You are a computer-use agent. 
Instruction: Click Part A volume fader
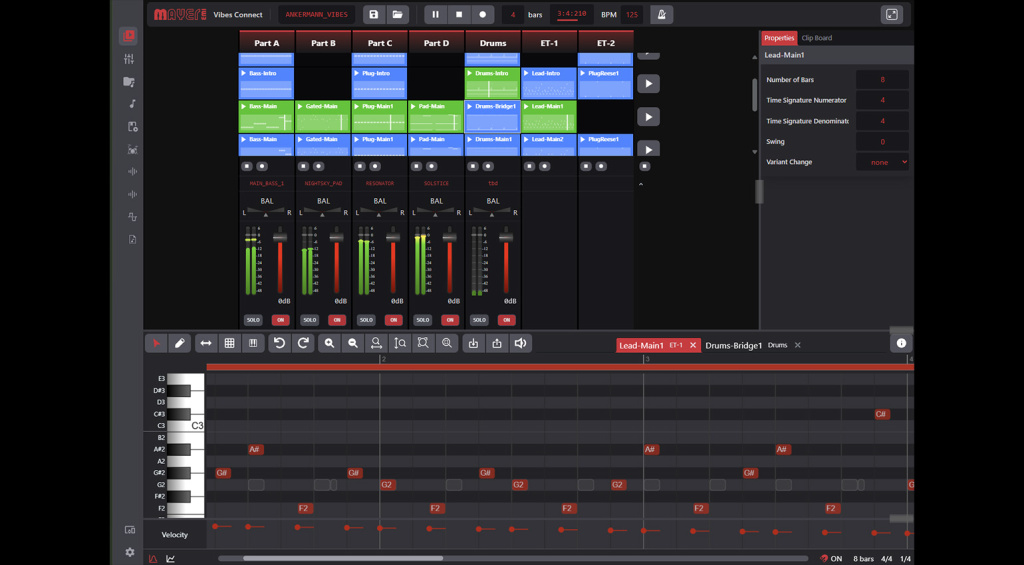click(280, 238)
